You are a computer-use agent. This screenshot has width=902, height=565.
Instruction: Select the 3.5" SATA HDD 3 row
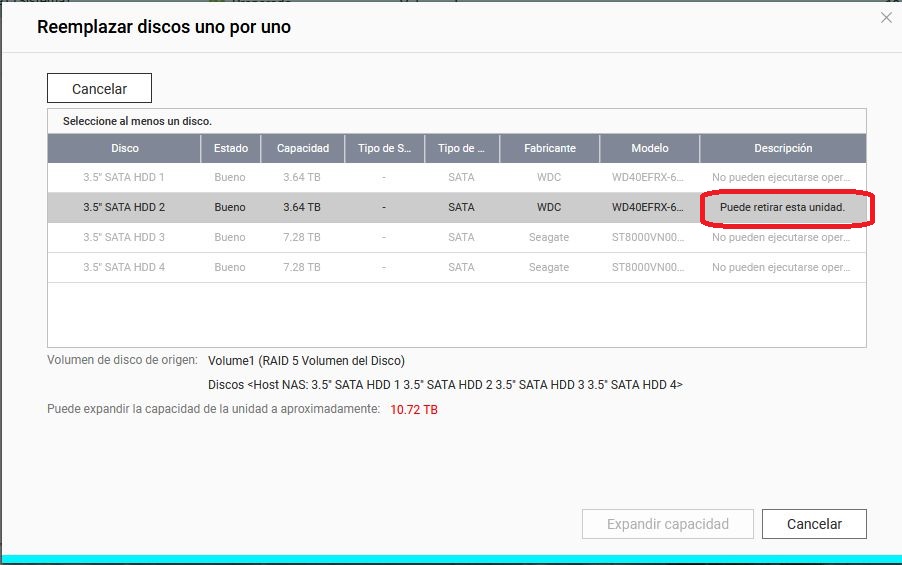click(124, 238)
